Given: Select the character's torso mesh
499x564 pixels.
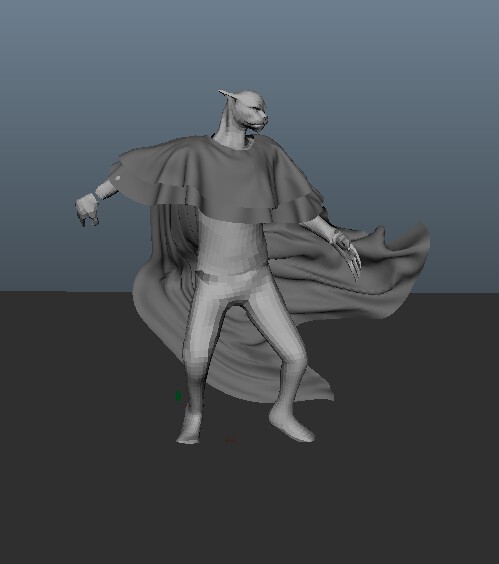Looking at the screenshot, I should coord(232,245).
